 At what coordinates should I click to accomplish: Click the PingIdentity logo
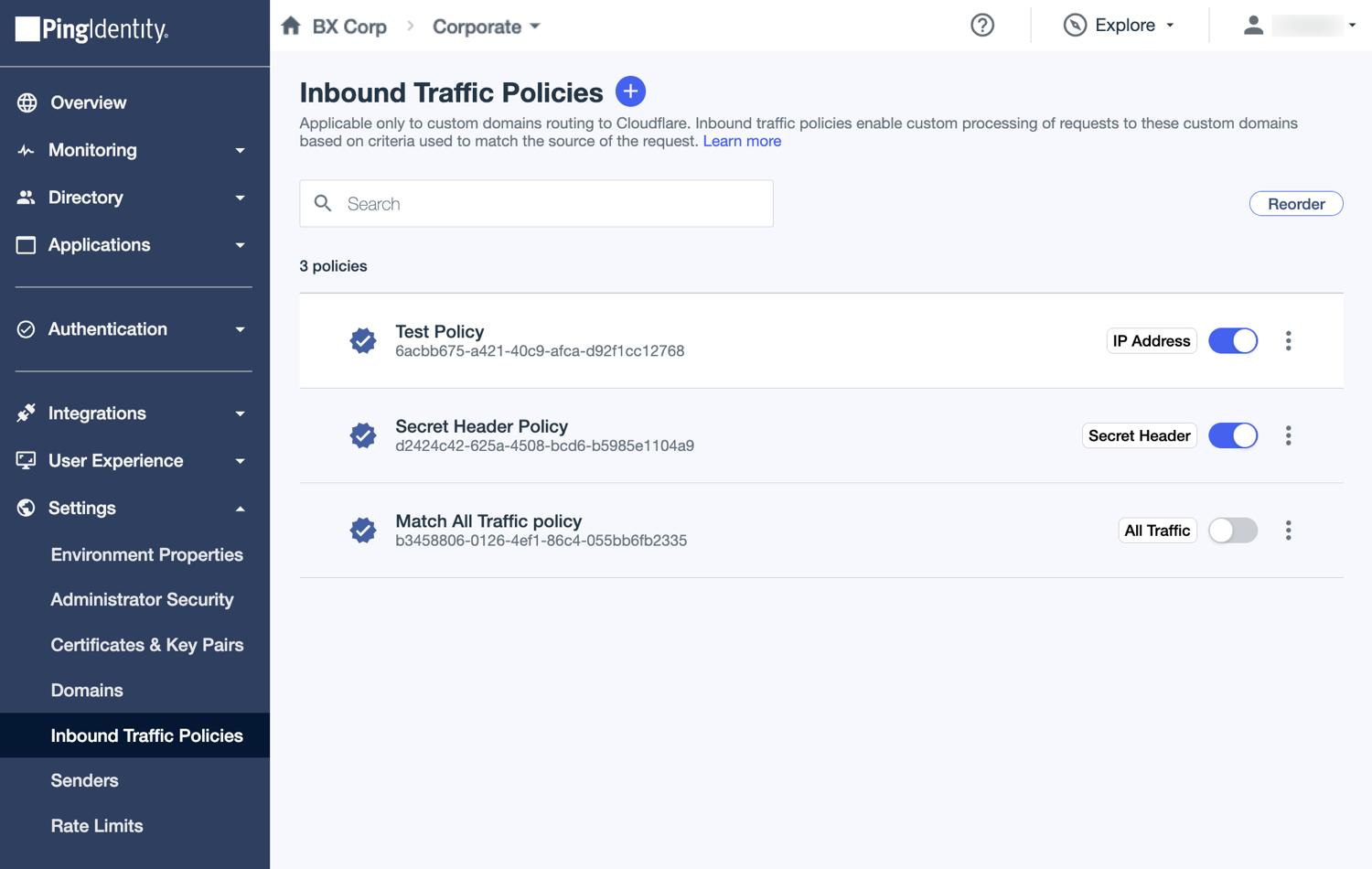click(x=89, y=30)
